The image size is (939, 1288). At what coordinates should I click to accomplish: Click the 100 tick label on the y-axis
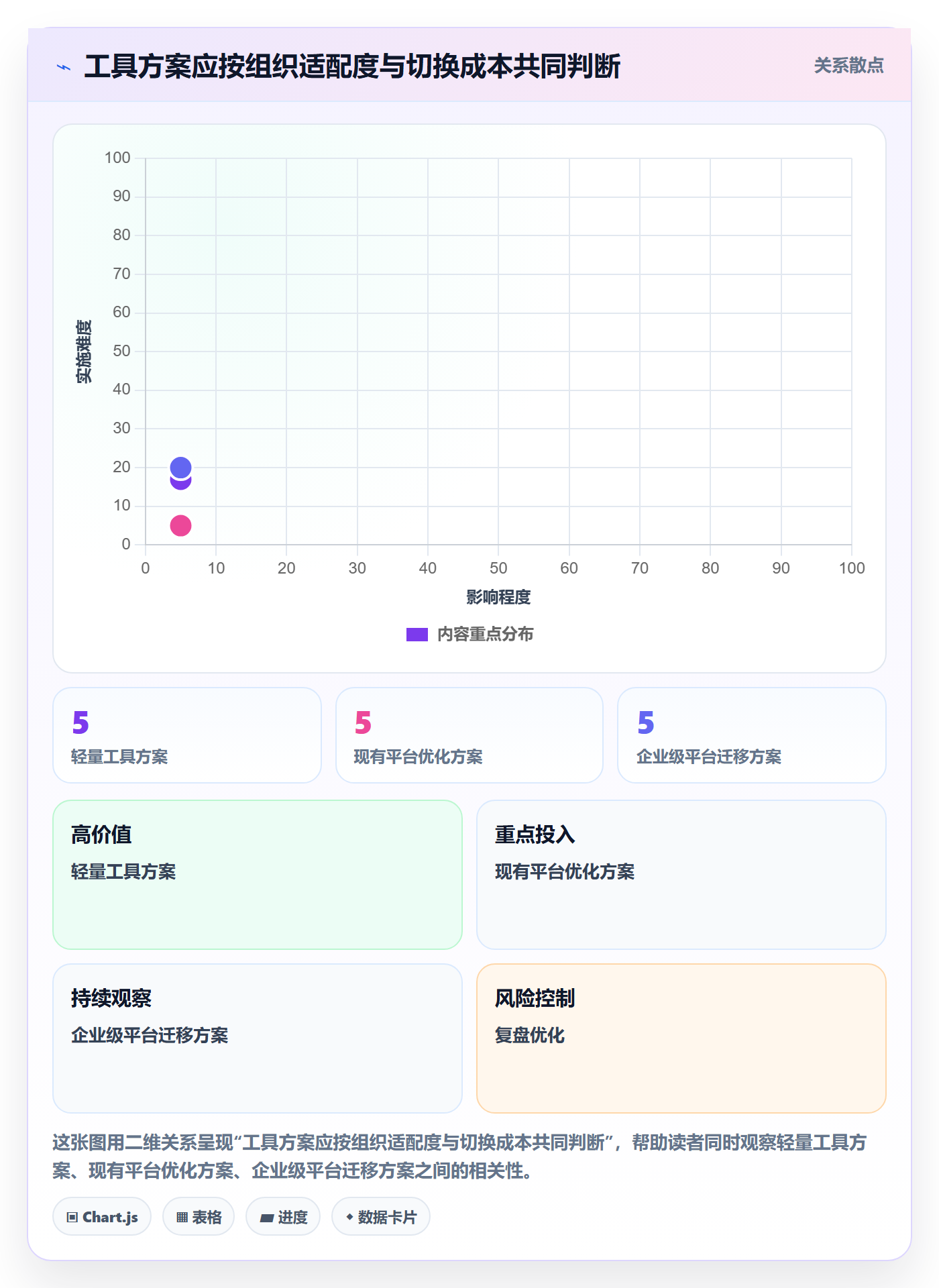click(117, 158)
